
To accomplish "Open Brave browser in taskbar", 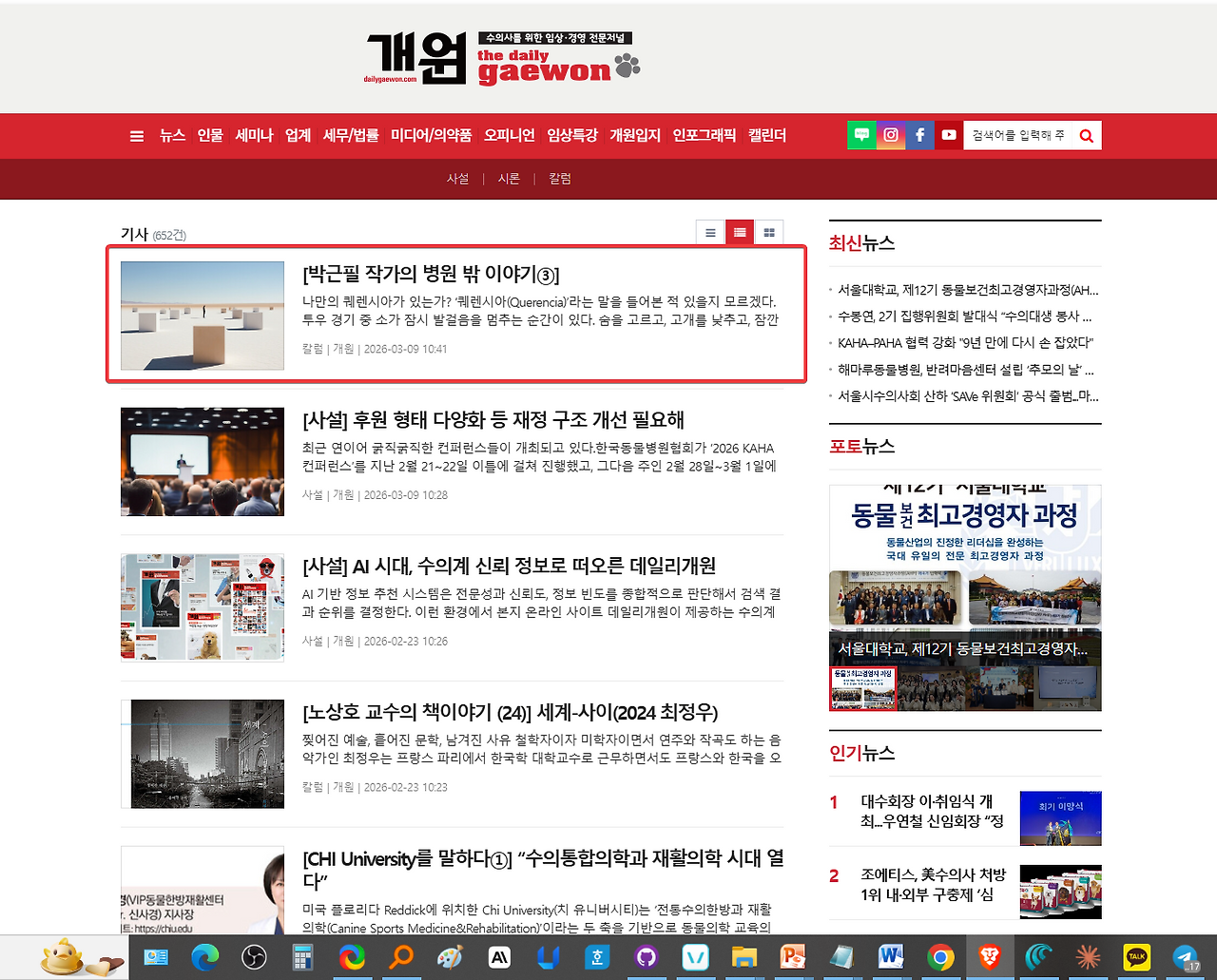I will point(990,957).
